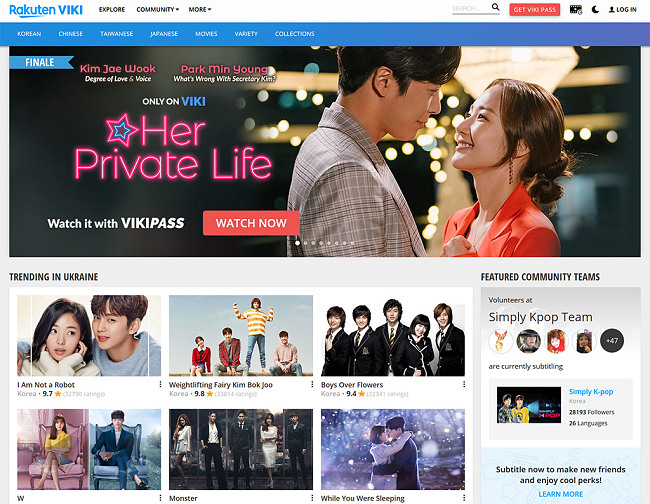Open the Movies category tab
This screenshot has height=504, width=650.
point(206,34)
